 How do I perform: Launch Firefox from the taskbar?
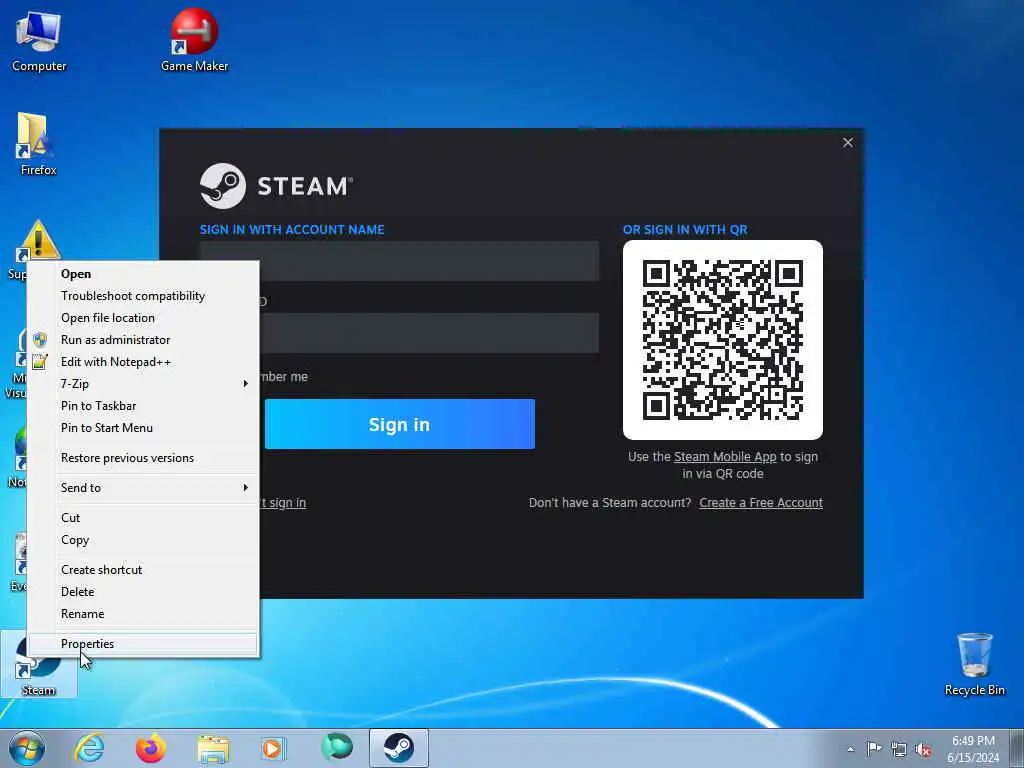pos(150,748)
